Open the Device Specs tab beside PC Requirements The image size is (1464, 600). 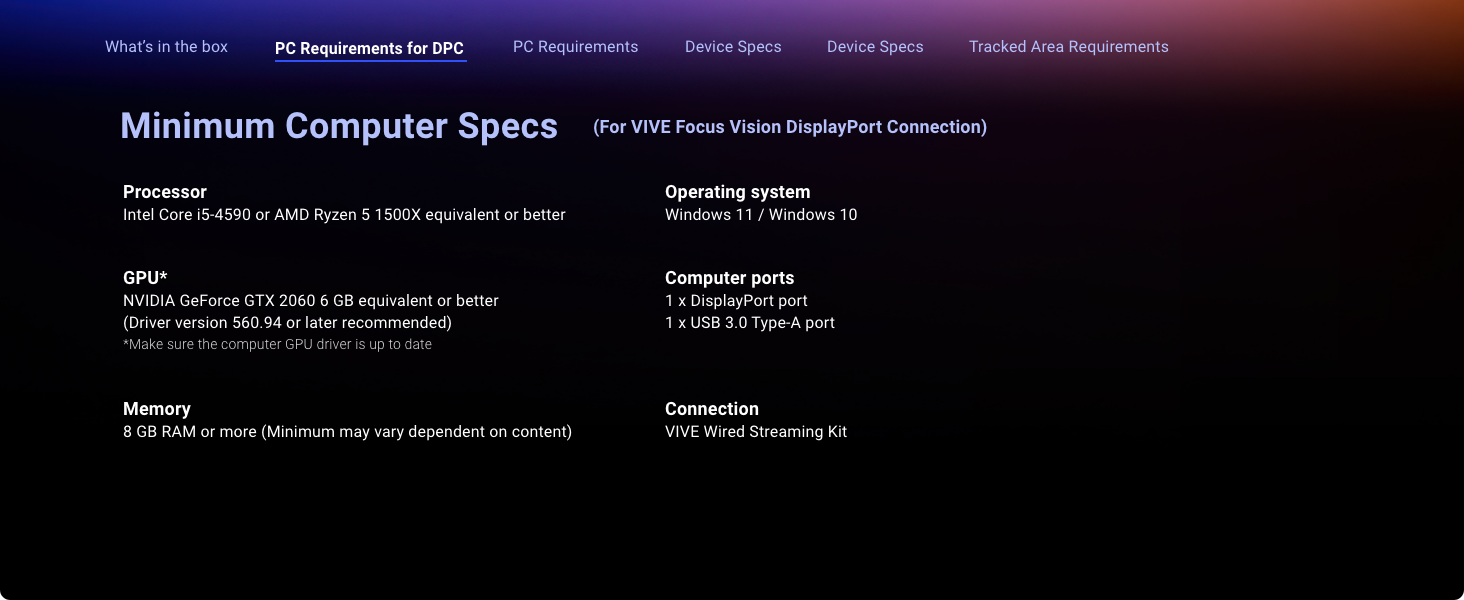[733, 47]
